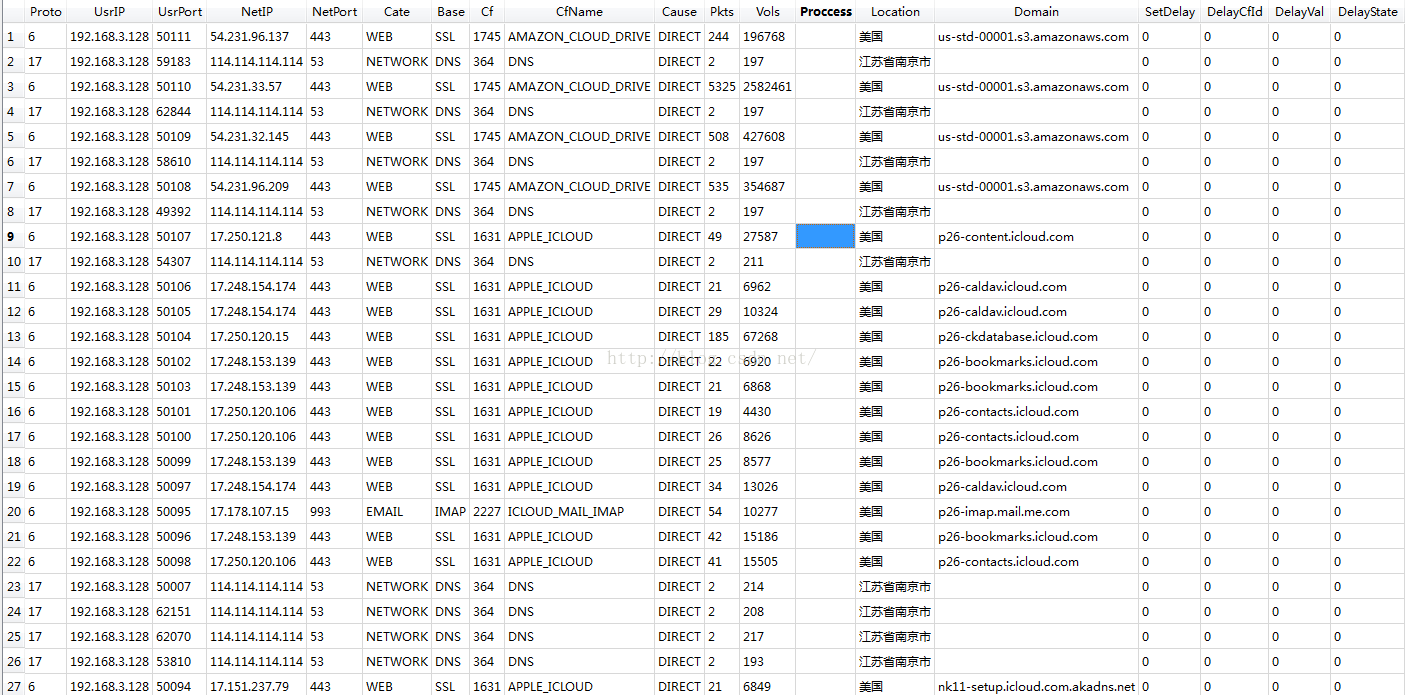Click the UsrIP column header
The width and height of the screenshot is (1405, 695).
click(x=109, y=12)
